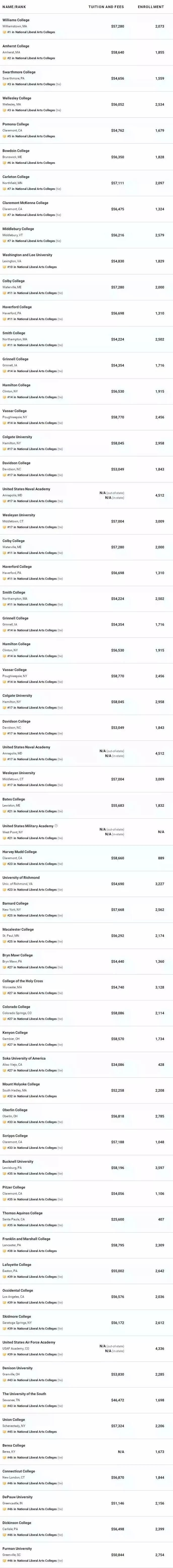Image resolution: width=173 pixels, height=1568 pixels.
Task: Click the Tuition and Fees column header
Action: [106, 7]
